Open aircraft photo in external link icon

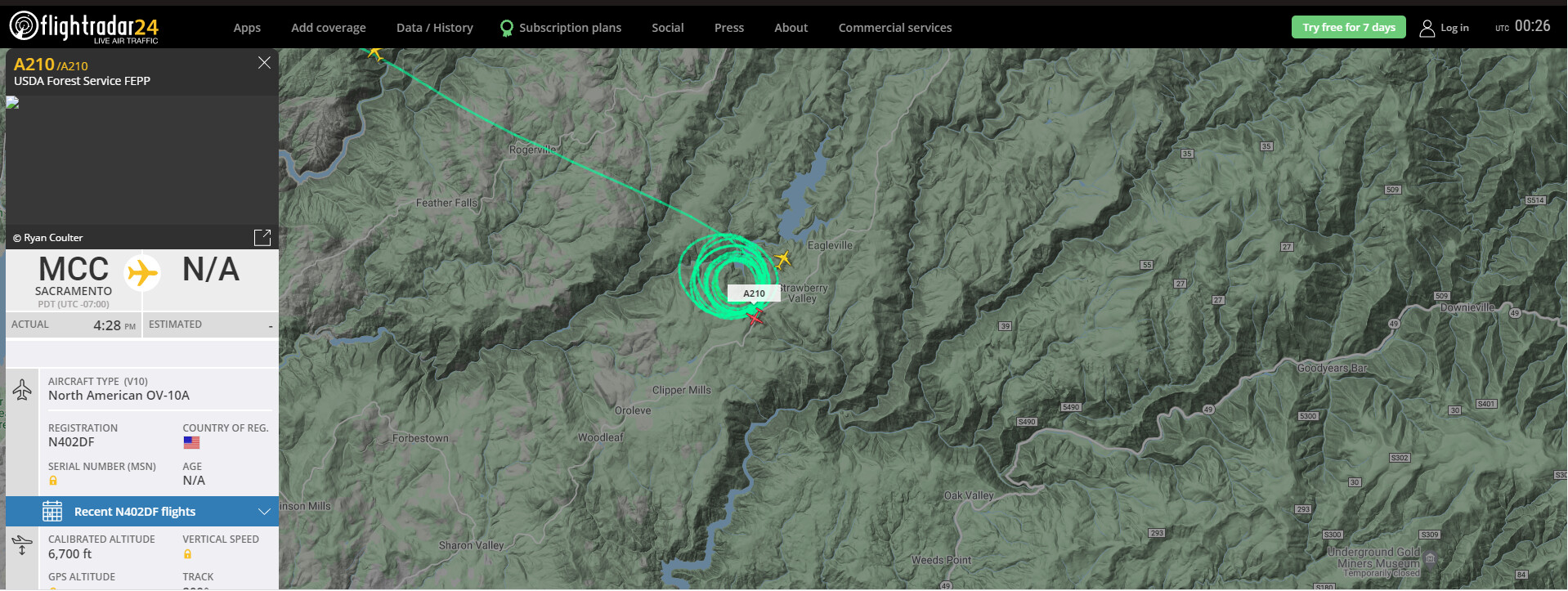tap(262, 238)
